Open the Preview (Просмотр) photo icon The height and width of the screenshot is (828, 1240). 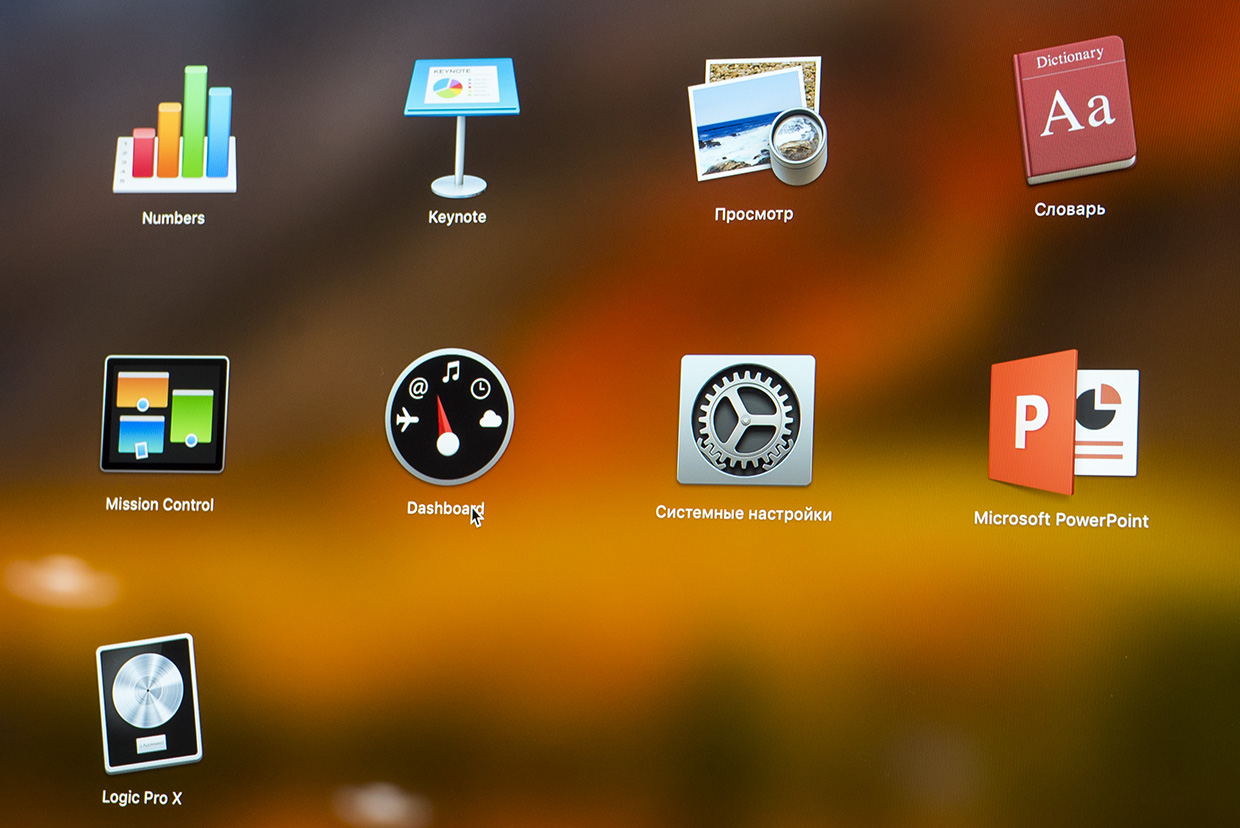pos(757,120)
